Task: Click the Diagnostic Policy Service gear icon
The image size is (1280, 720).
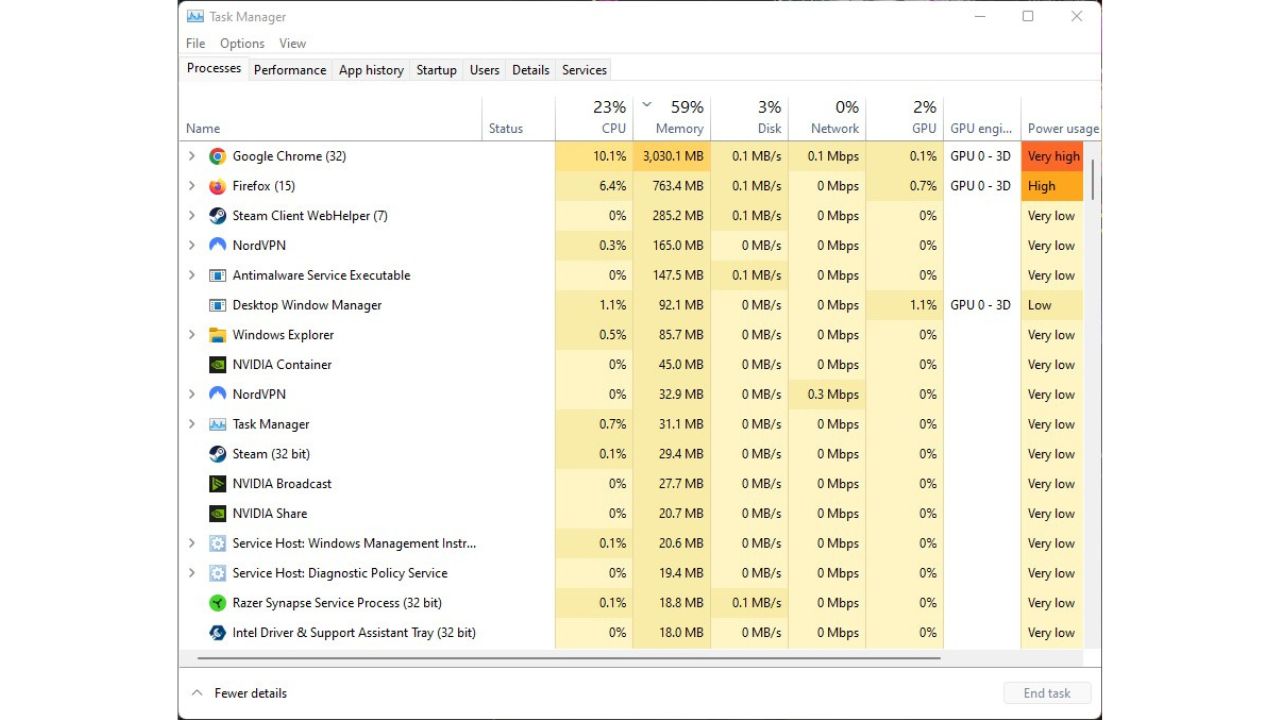Action: tap(217, 573)
